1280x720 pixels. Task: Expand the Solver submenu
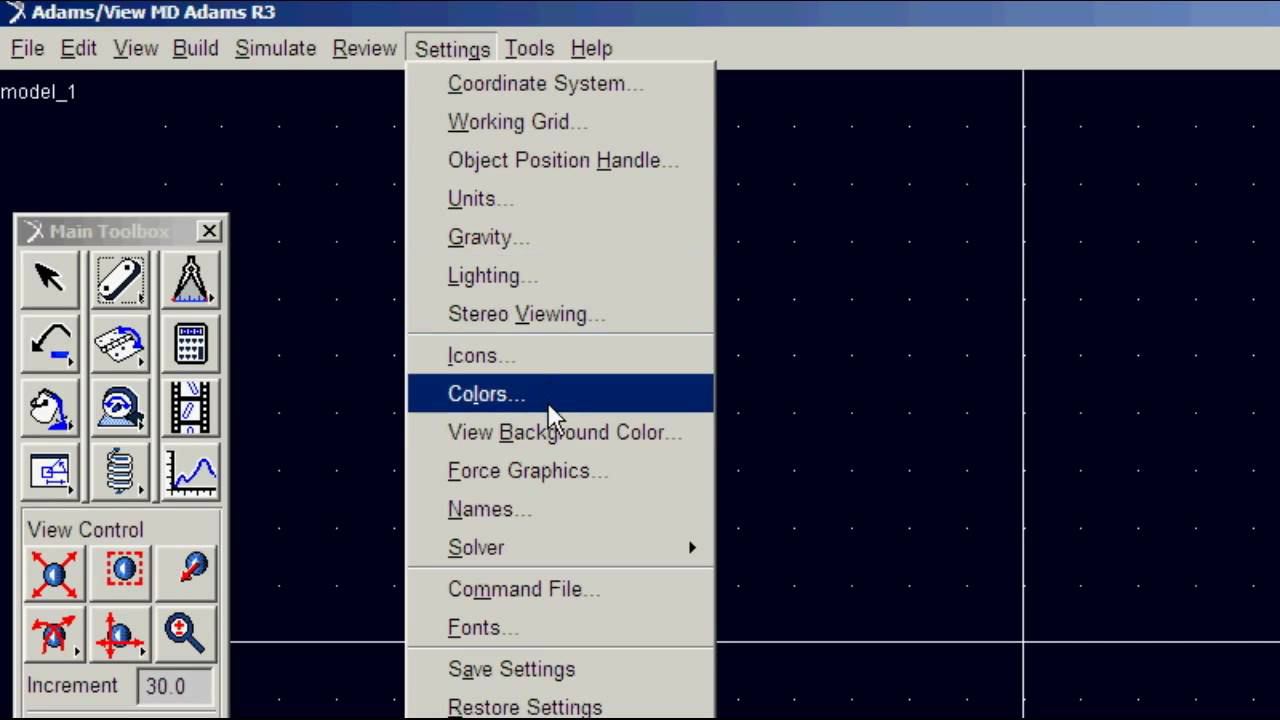tap(560, 548)
